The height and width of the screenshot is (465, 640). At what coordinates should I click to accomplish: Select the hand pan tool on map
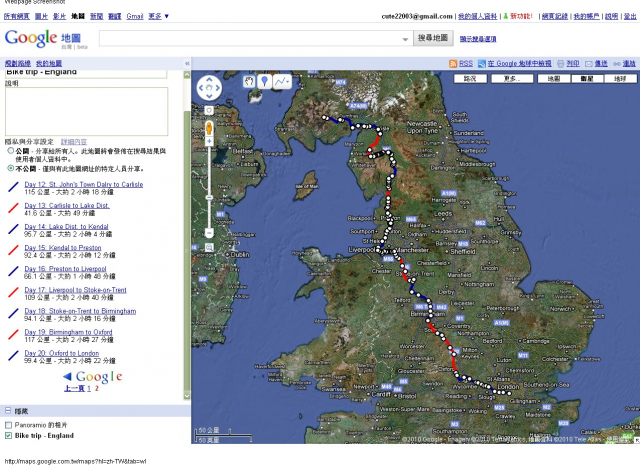tap(249, 82)
